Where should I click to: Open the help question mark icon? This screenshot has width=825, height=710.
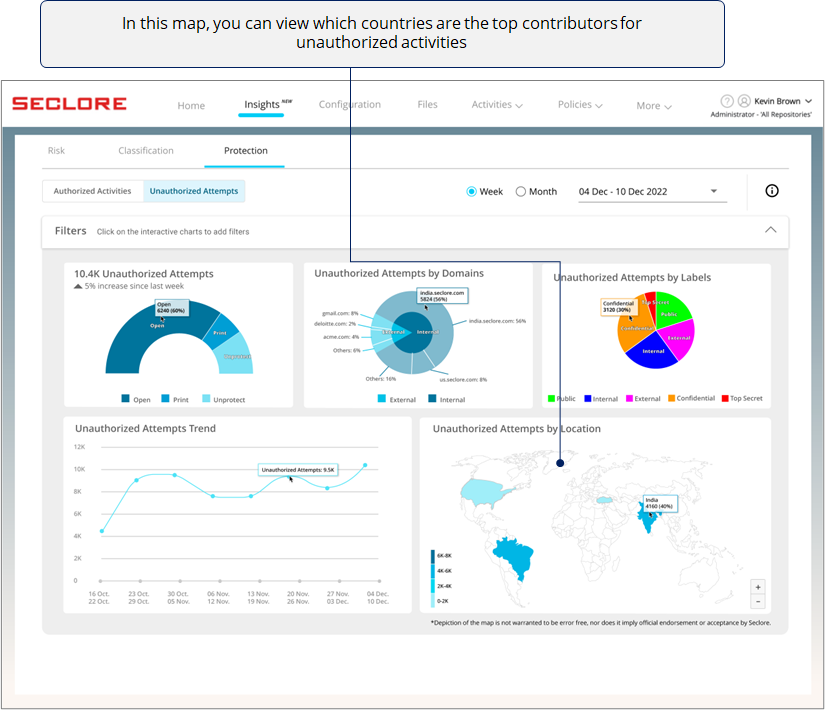pos(727,101)
